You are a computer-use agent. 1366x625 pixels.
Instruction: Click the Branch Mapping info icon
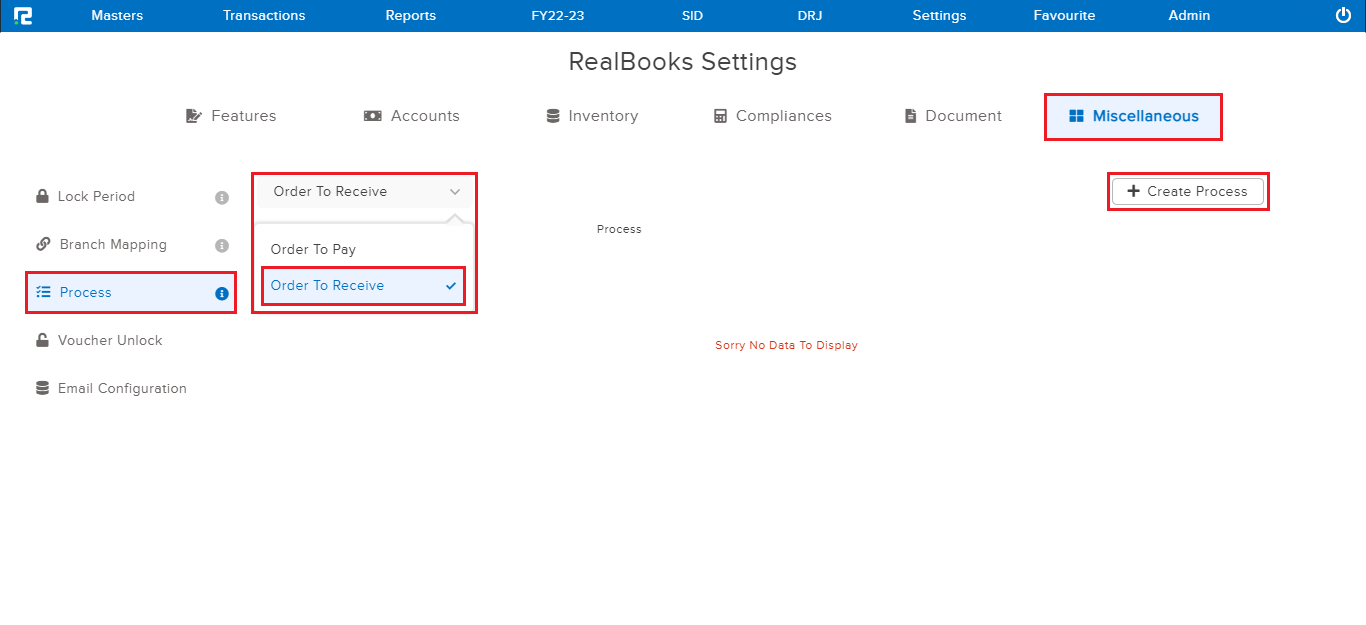click(222, 245)
